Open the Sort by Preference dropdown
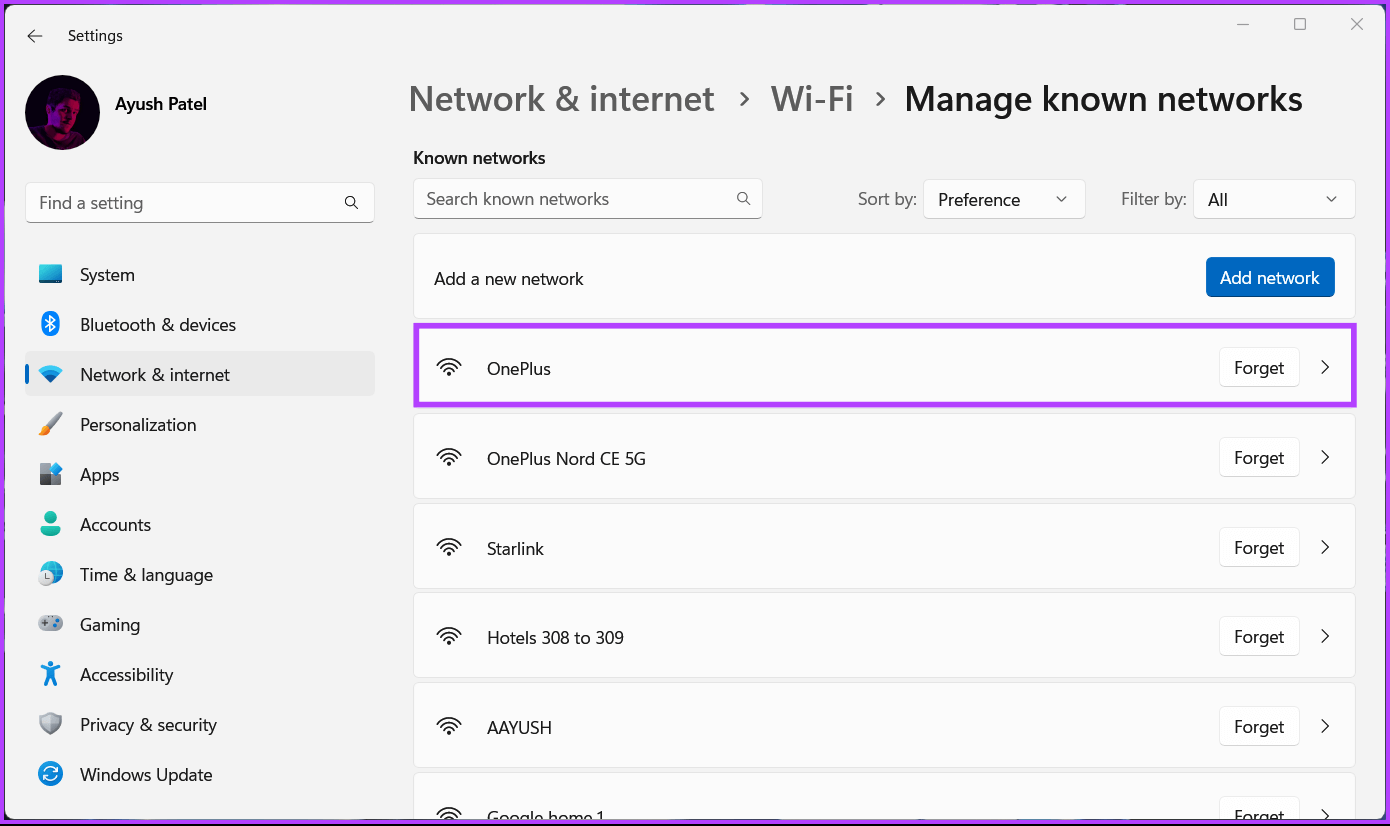Image resolution: width=1390 pixels, height=826 pixels. click(x=1004, y=199)
